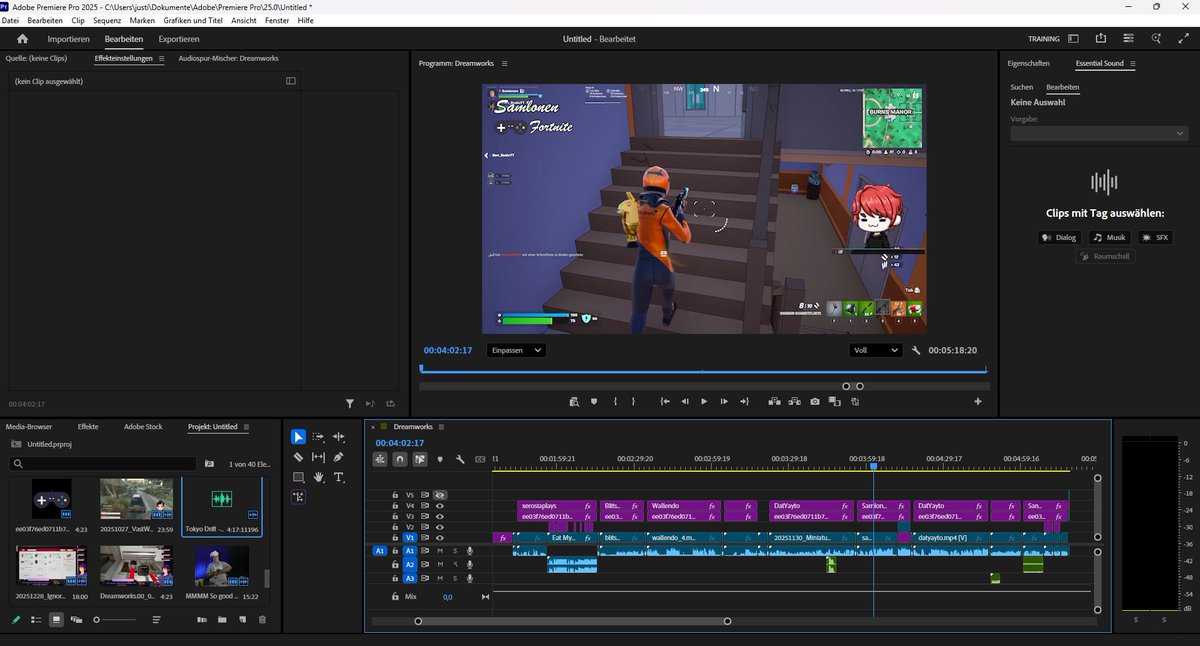Open Effekteinstellungen panel menu
This screenshot has height=646, width=1200.
pyautogui.click(x=162, y=59)
